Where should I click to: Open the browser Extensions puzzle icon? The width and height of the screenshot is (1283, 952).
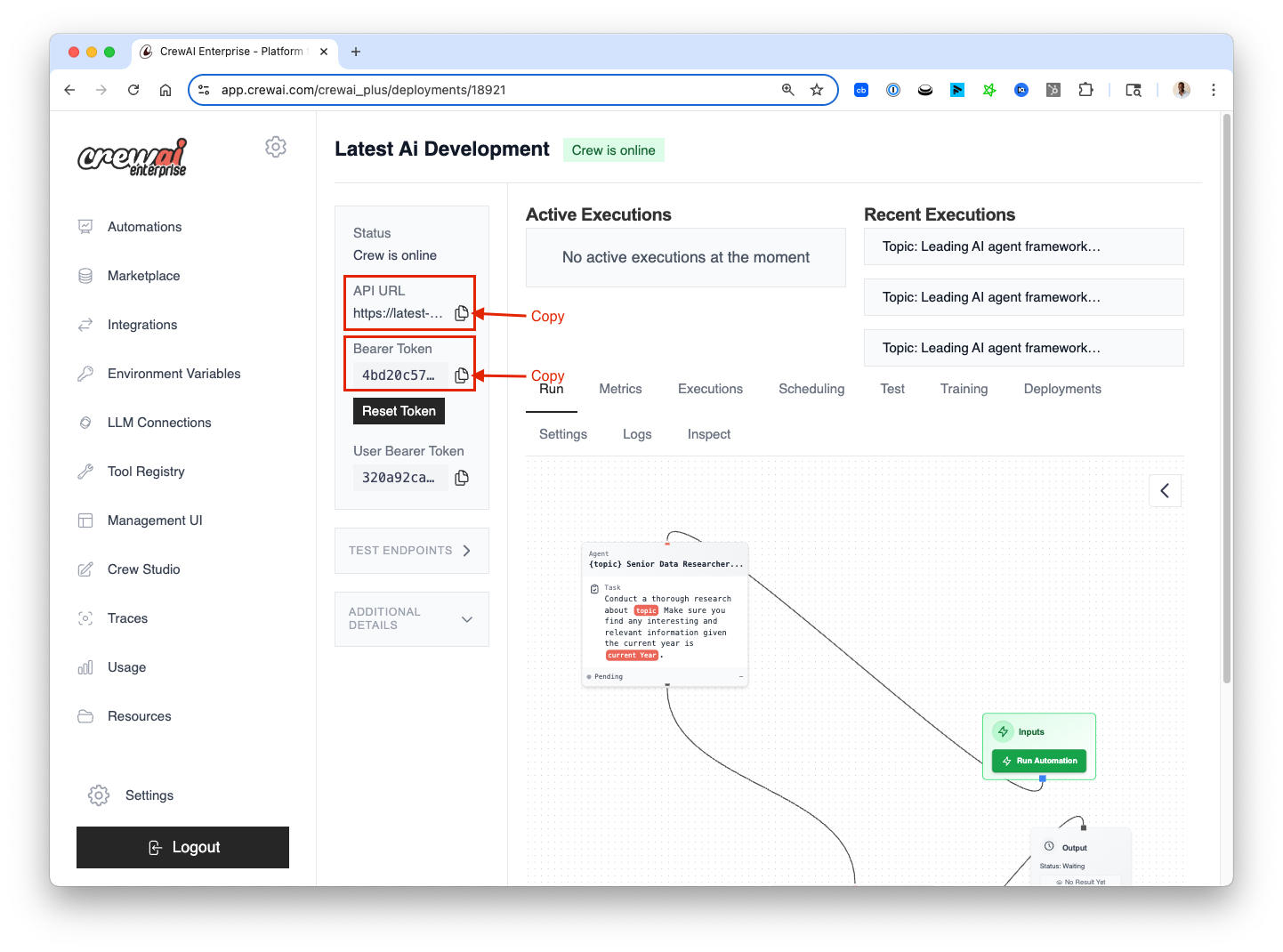point(1085,90)
